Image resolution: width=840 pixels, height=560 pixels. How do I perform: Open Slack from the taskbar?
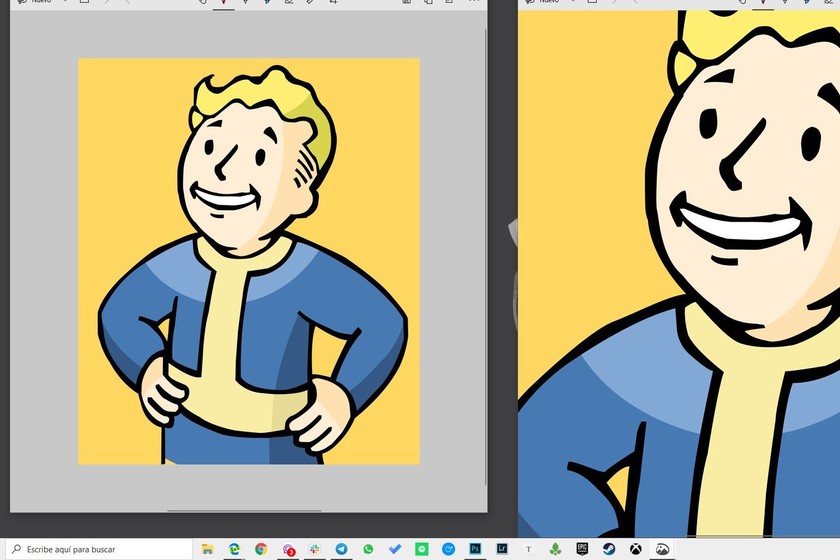coord(314,549)
